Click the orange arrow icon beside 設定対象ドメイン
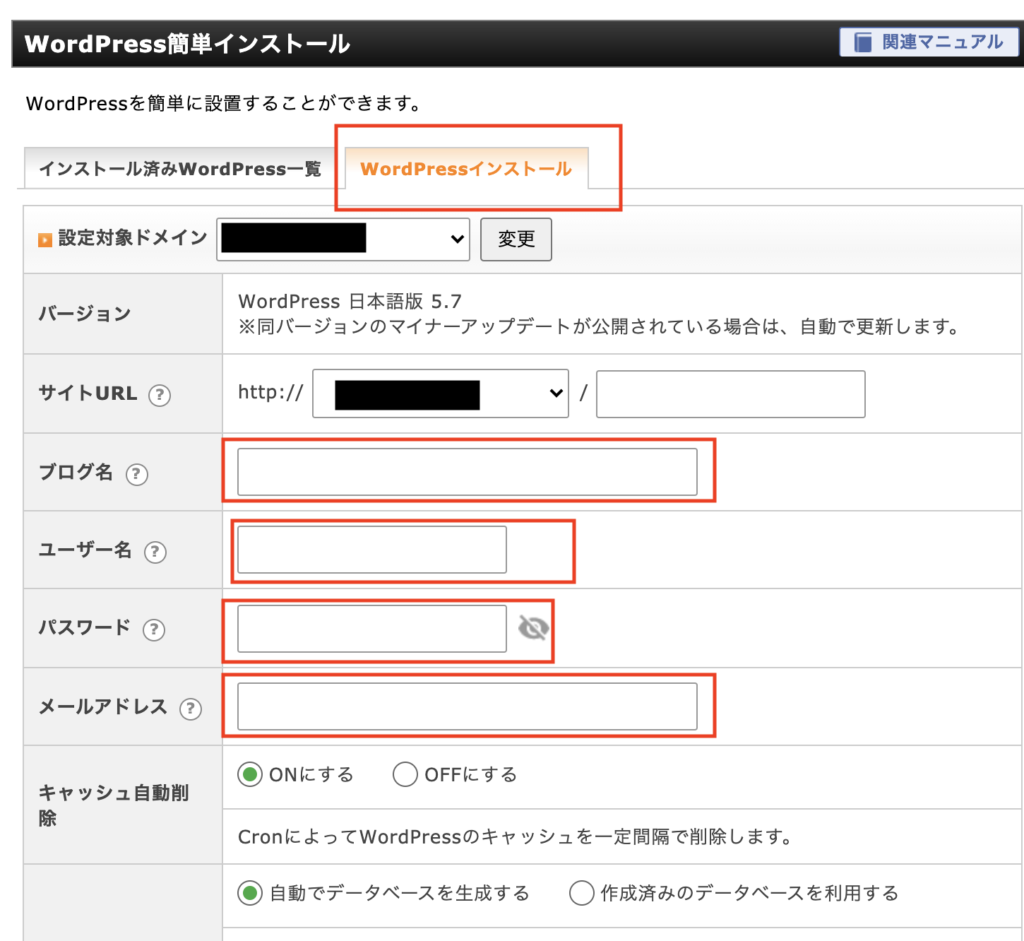The width and height of the screenshot is (1024, 941). click(45, 240)
